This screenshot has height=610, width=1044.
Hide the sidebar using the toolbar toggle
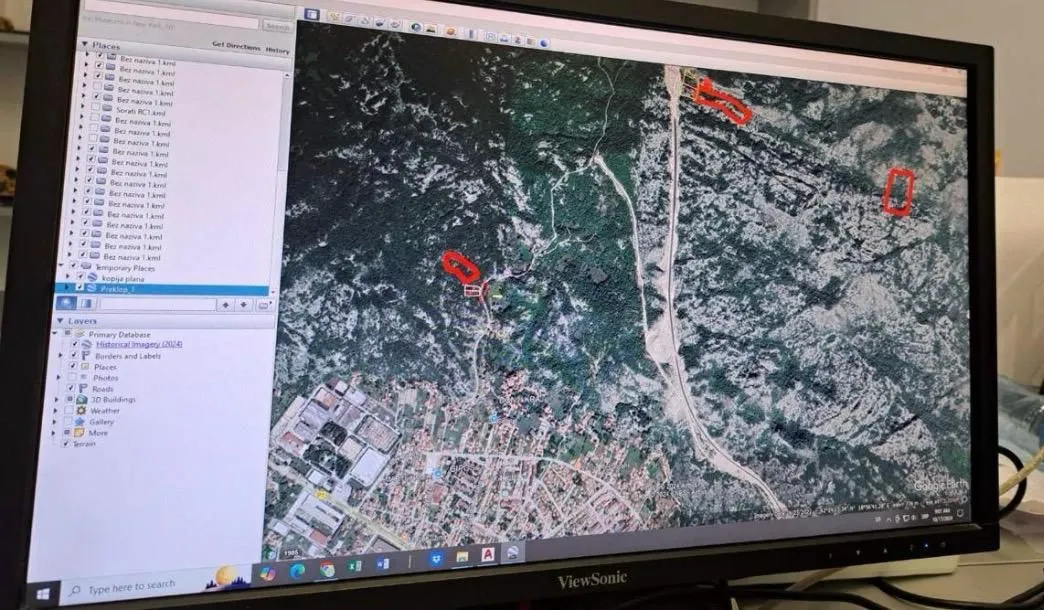tap(312, 15)
